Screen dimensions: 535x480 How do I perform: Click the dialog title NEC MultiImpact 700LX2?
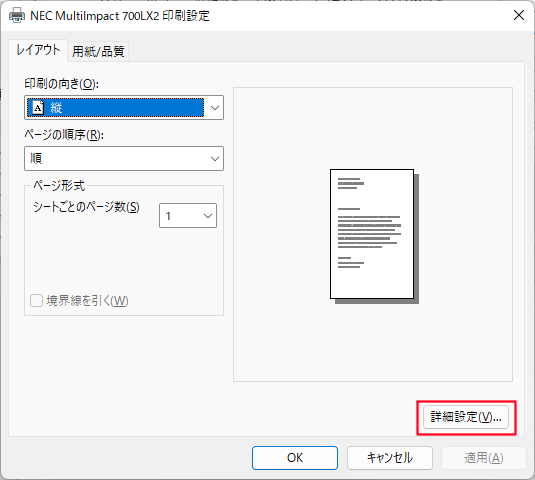tap(95, 16)
